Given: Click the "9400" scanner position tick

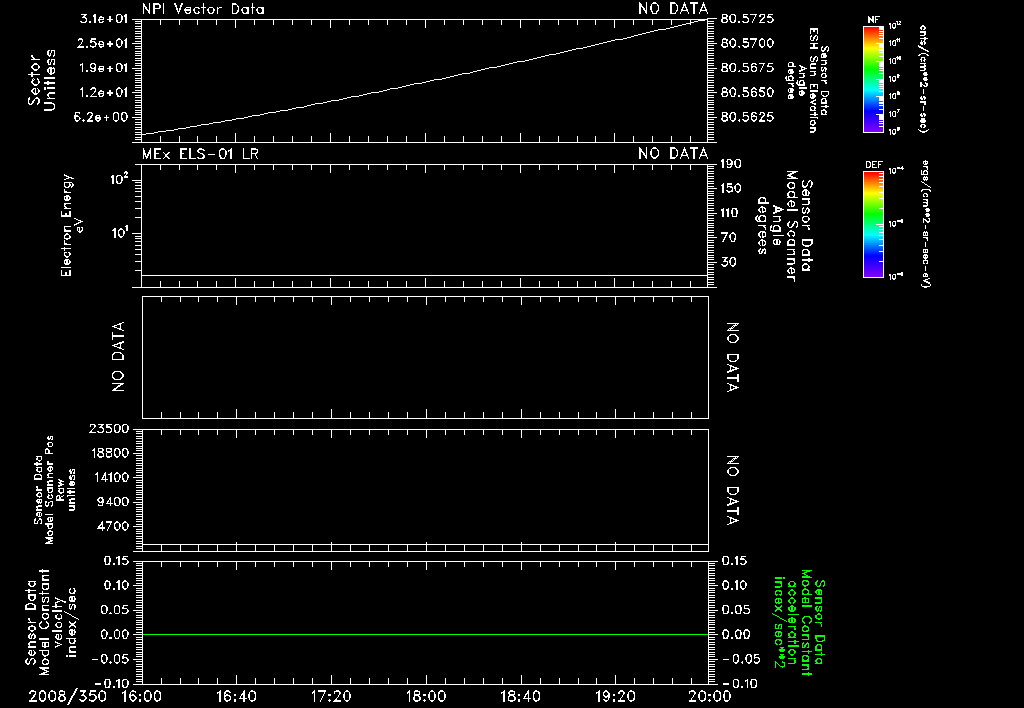Looking at the screenshot, I should [112, 502].
